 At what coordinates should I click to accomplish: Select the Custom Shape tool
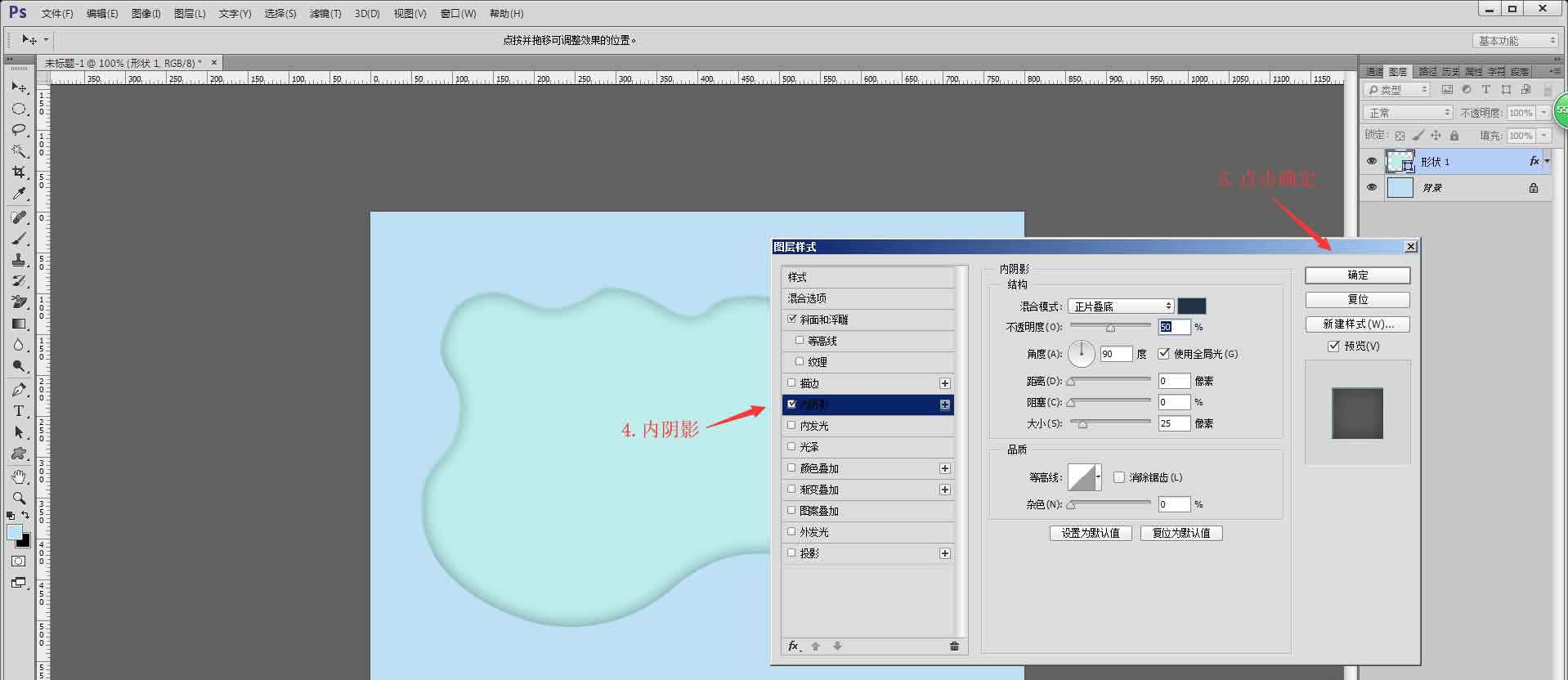[x=19, y=454]
